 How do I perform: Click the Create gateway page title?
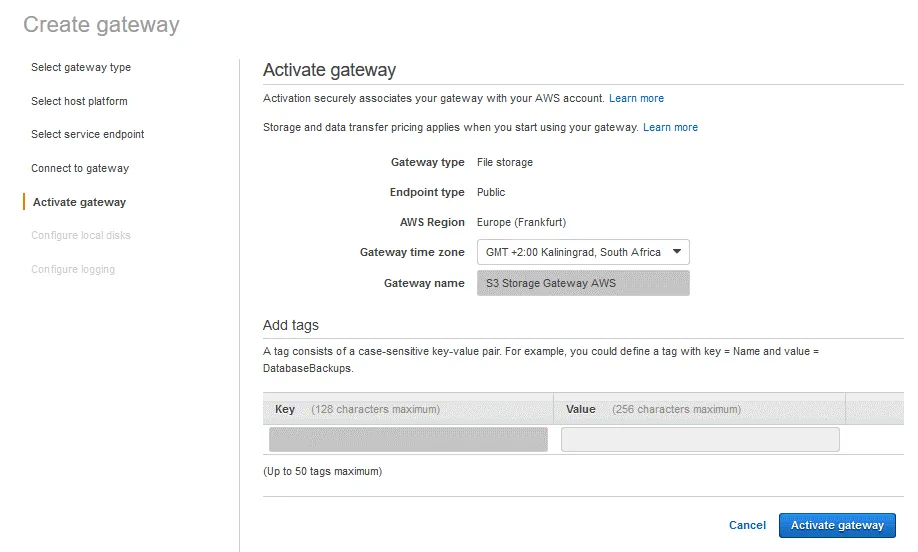[x=101, y=24]
